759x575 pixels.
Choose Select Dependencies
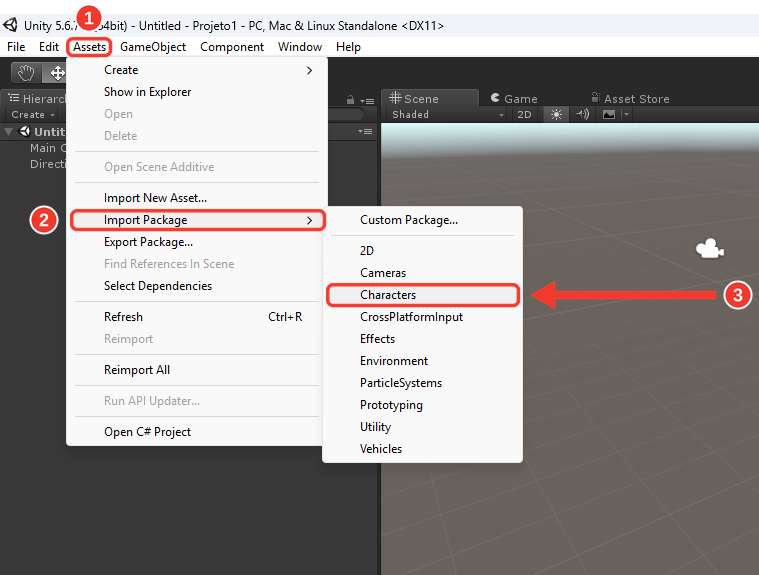pos(197,286)
